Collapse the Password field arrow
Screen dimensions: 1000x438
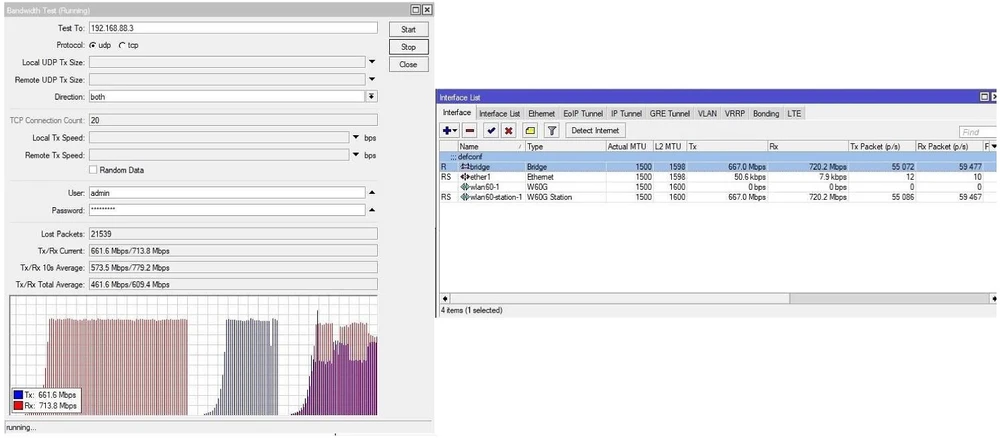point(372,210)
